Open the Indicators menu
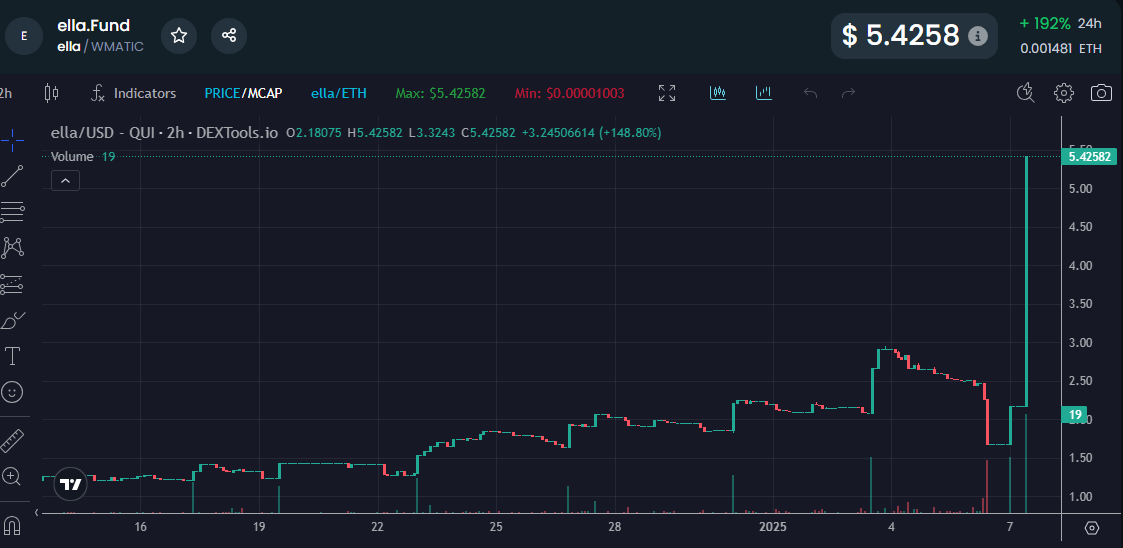Viewport: 1123px width, 548px height. 134,93
